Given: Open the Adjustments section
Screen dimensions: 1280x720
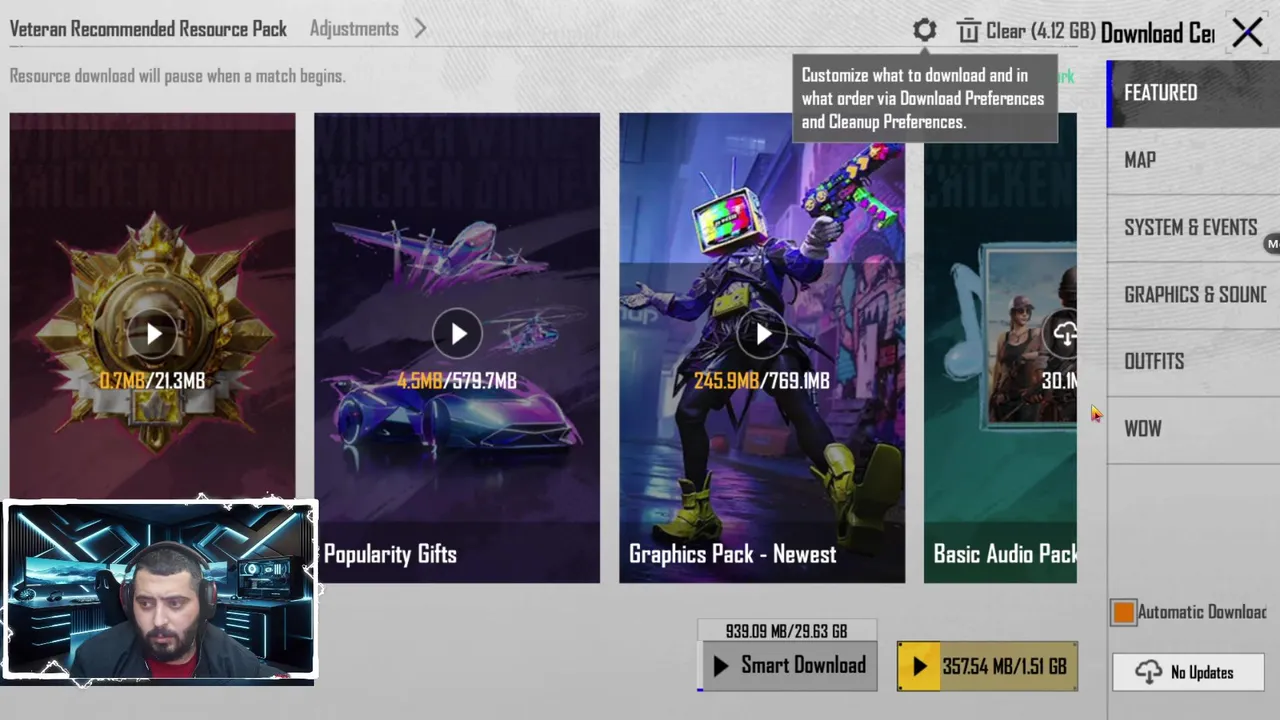Looking at the screenshot, I should pos(354,29).
